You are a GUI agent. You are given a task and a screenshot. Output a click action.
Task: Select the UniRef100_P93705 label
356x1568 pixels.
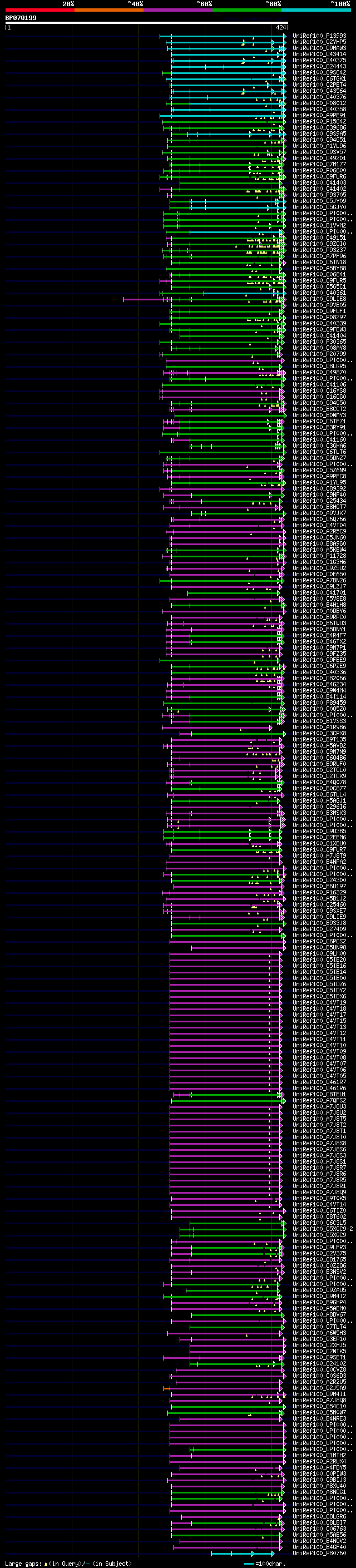(x=319, y=195)
